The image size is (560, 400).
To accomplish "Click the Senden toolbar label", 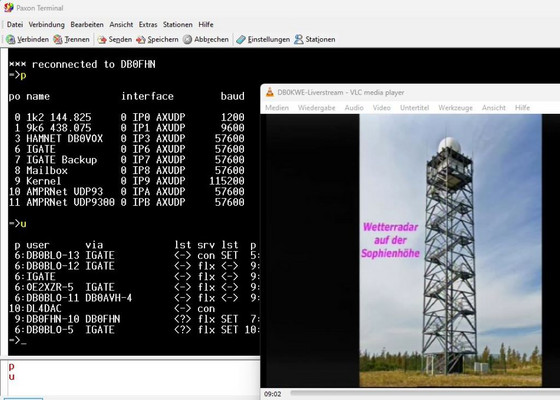I will (x=120, y=40).
